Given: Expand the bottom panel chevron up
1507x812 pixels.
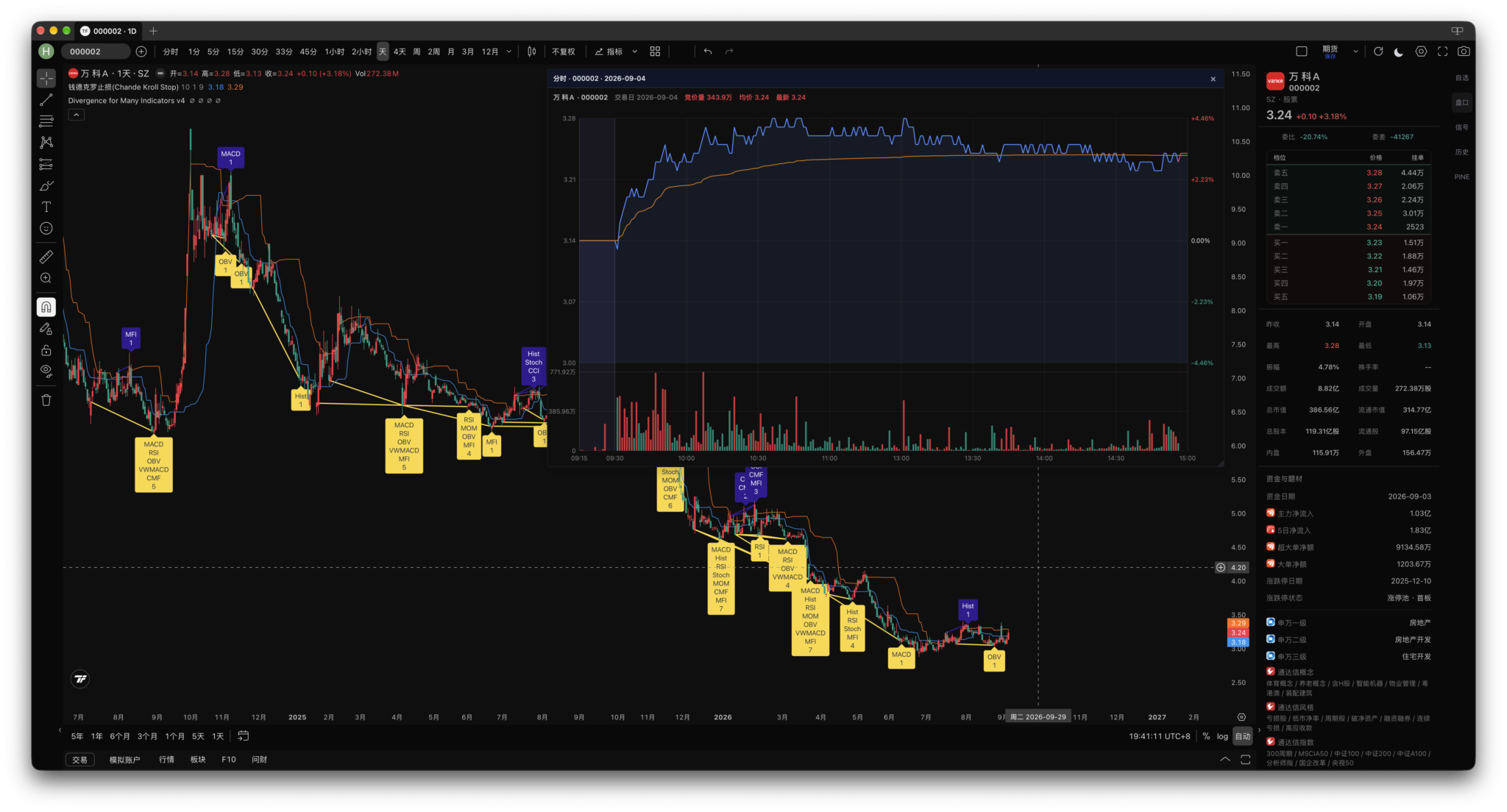Looking at the screenshot, I should (x=1225, y=760).
